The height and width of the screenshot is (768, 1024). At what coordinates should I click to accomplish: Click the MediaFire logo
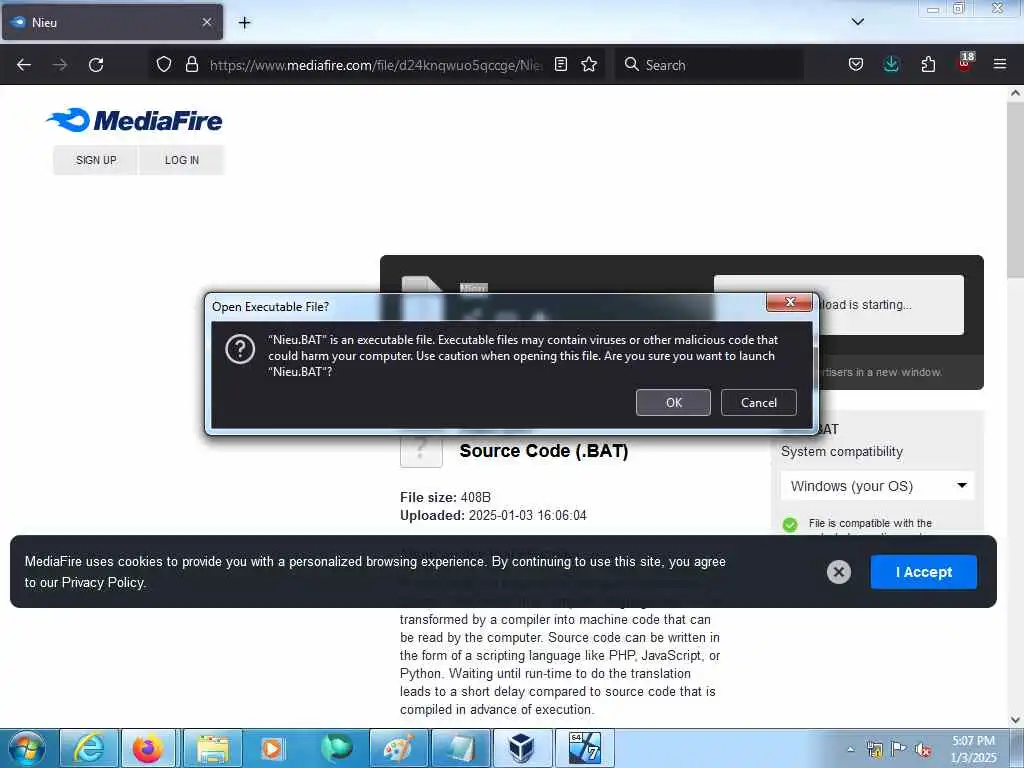pyautogui.click(x=135, y=120)
